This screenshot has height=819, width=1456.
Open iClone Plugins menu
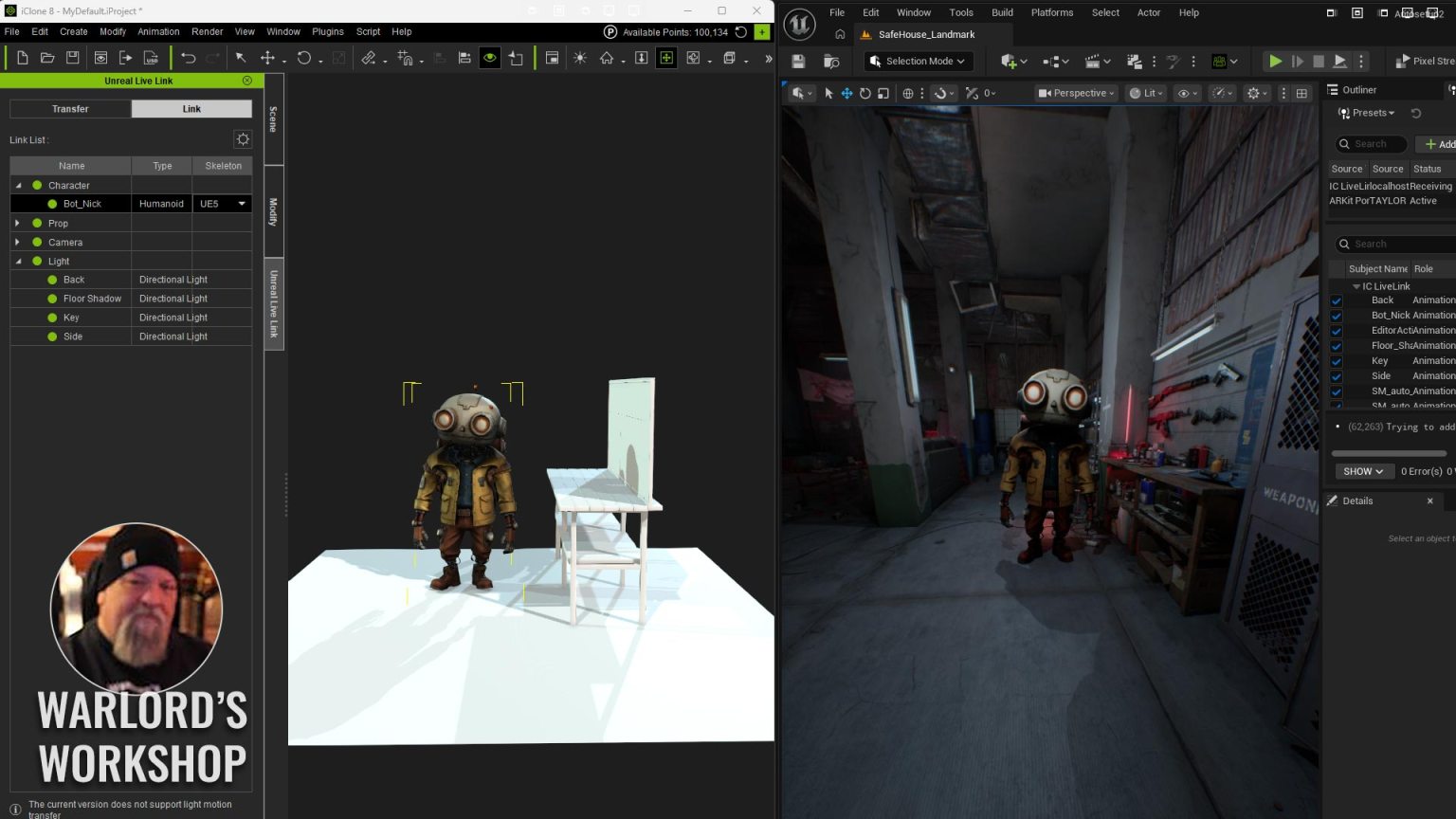(328, 31)
